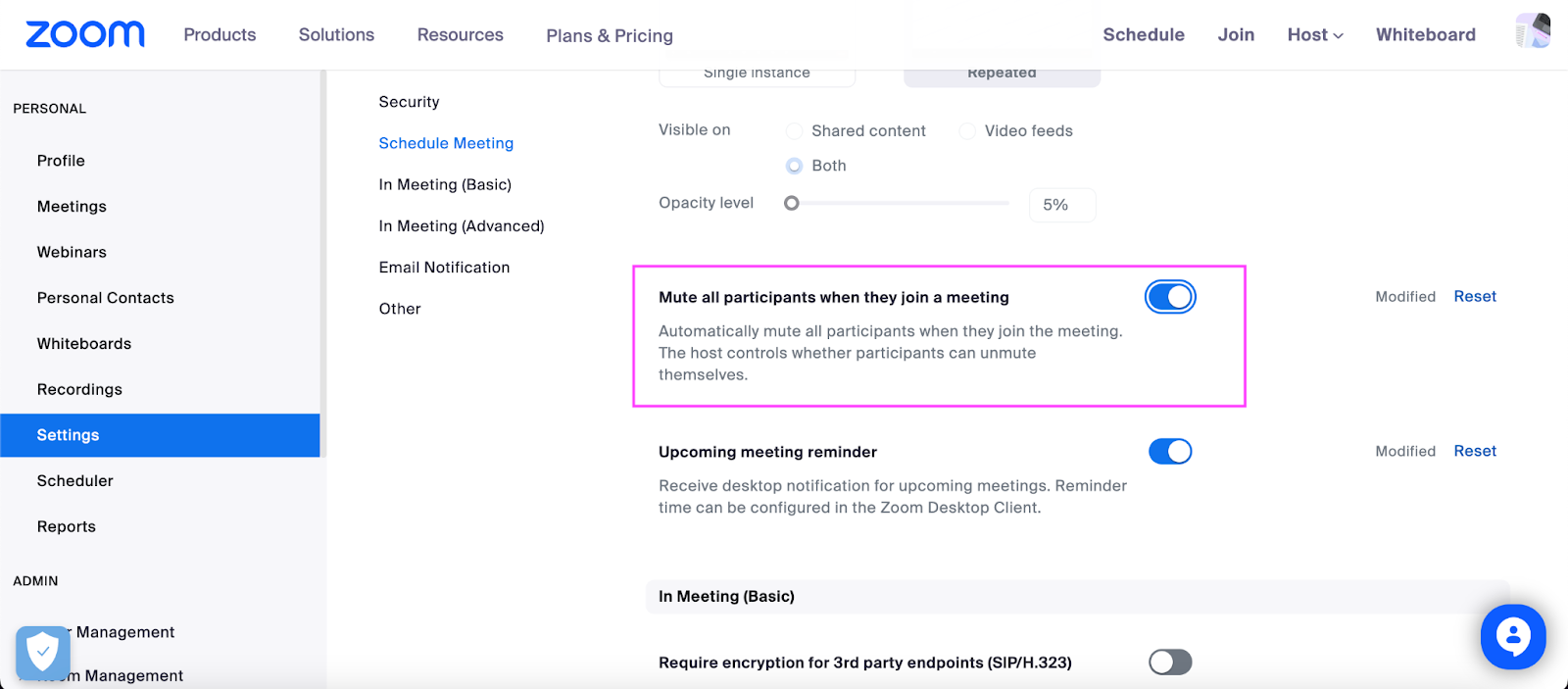
Task: Open Scheduler from the sidebar
Action: [x=75, y=480]
